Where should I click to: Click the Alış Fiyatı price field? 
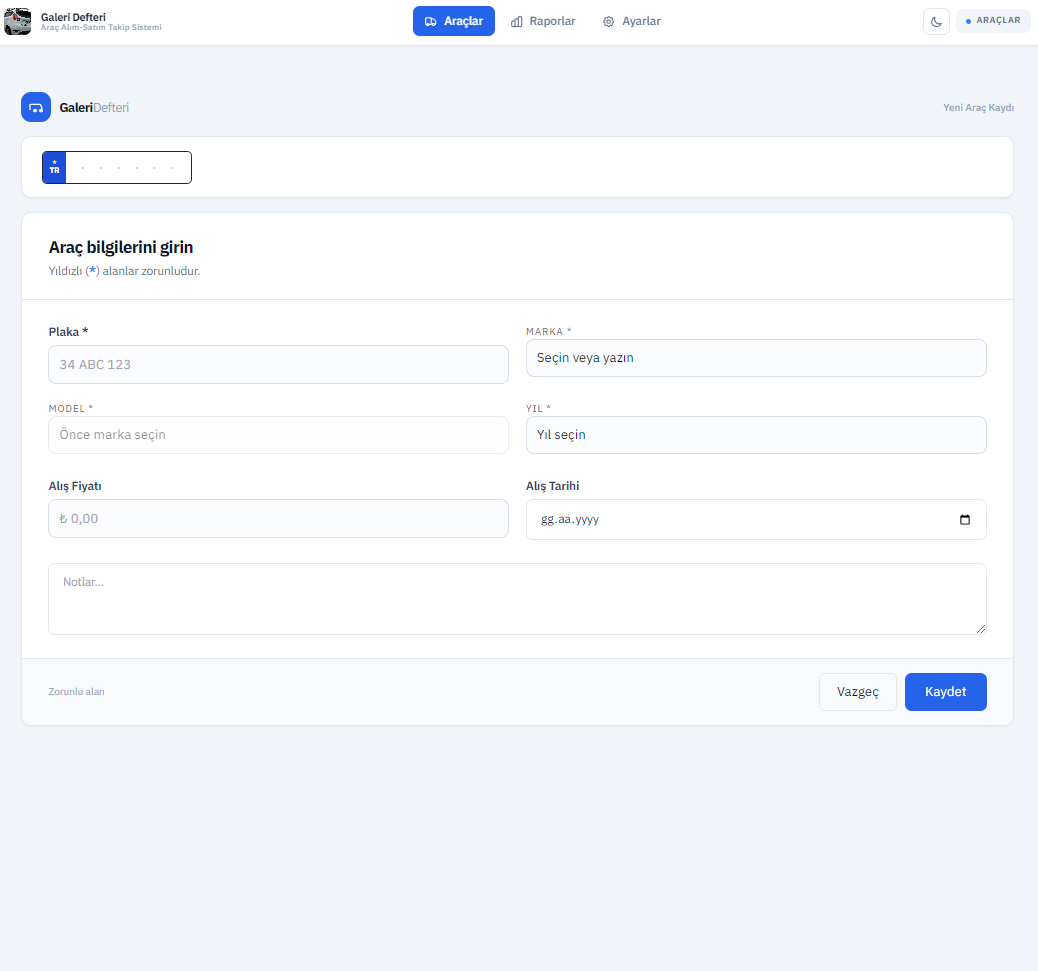coord(278,519)
